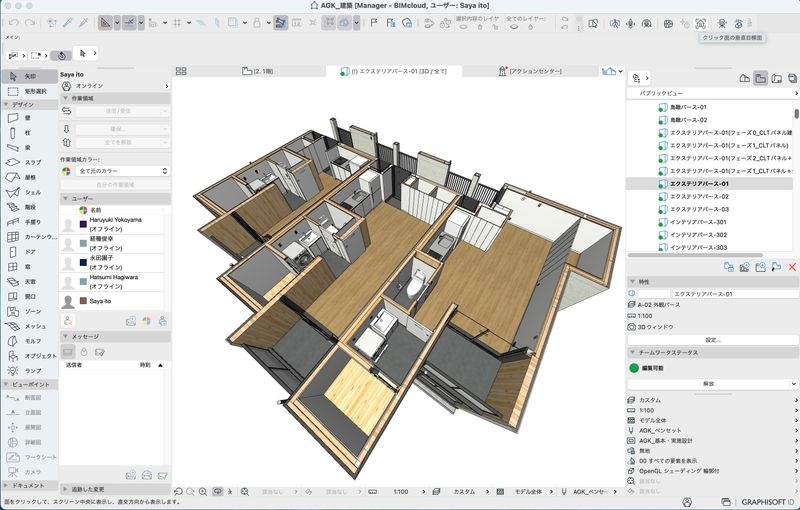The height and width of the screenshot is (510, 800).
Task: Open the View Map folder icon
Action: tap(760, 78)
